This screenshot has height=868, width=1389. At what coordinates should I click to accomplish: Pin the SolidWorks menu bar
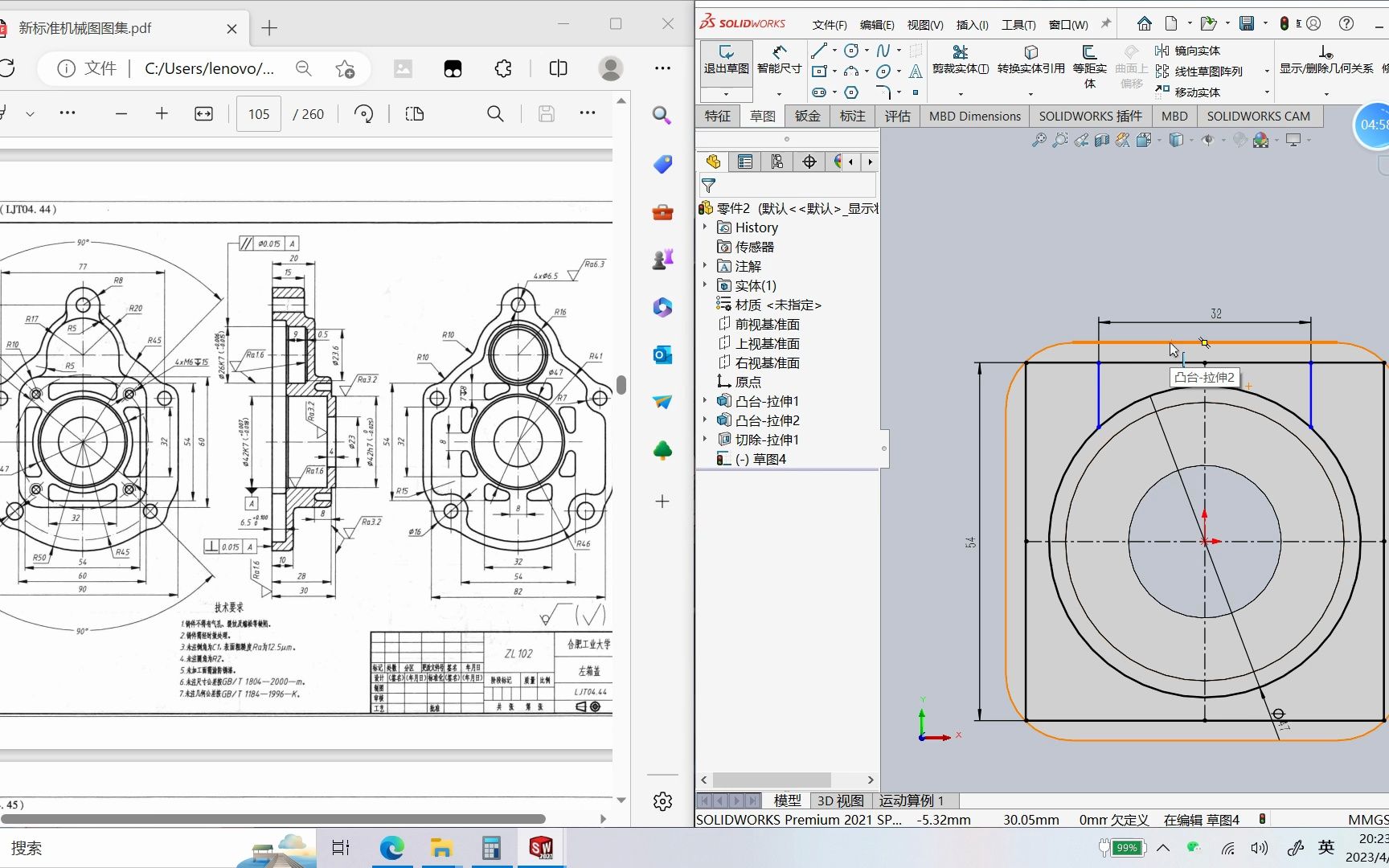pyautogui.click(x=1106, y=23)
